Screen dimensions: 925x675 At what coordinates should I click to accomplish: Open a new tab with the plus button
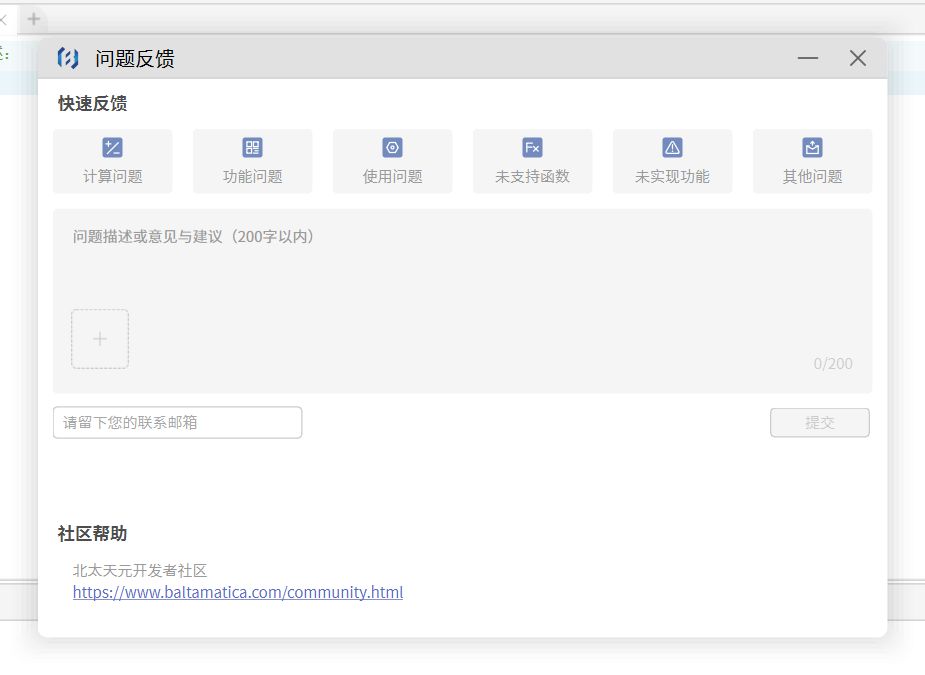[34, 18]
